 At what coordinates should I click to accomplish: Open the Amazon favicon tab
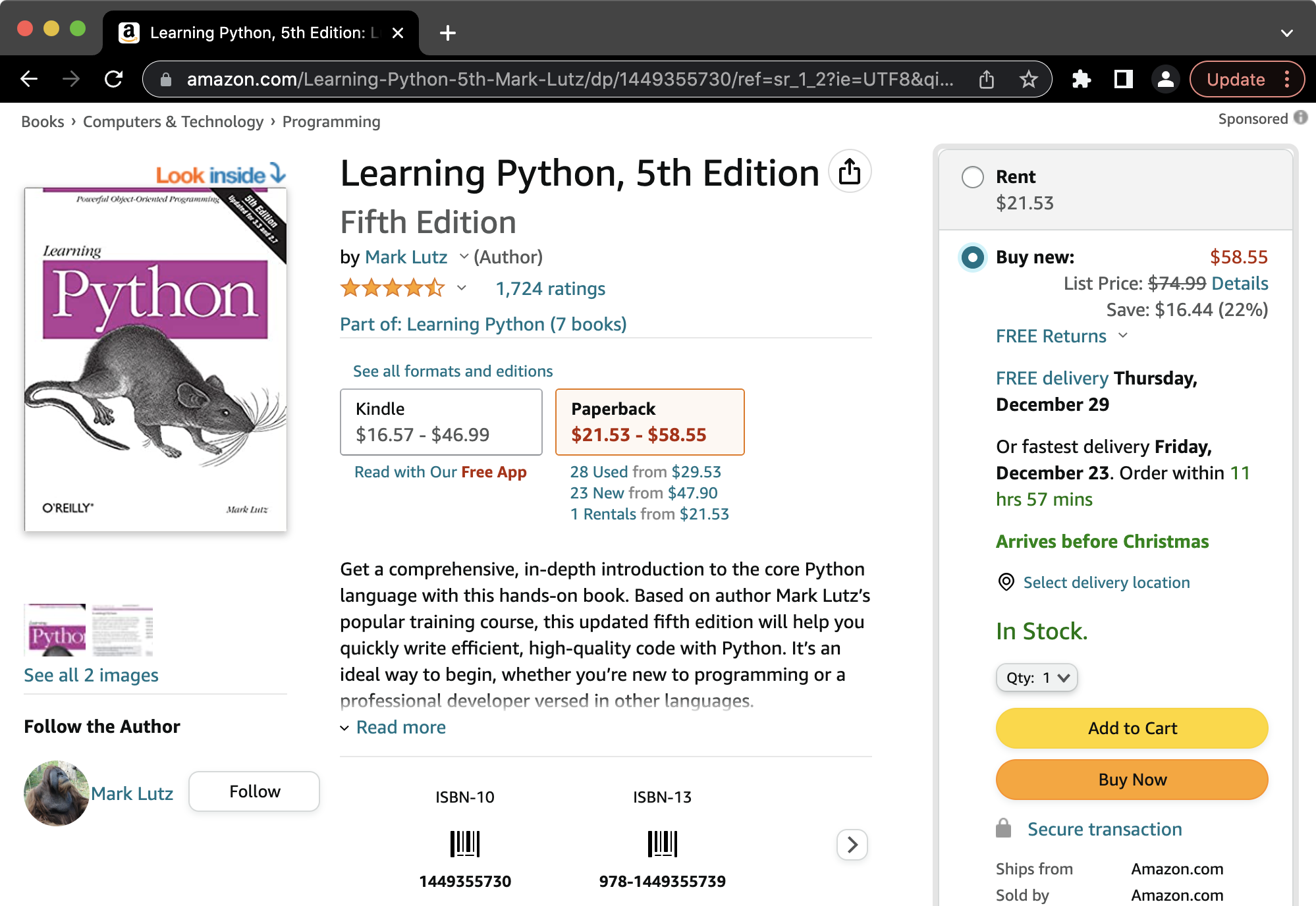click(x=128, y=33)
